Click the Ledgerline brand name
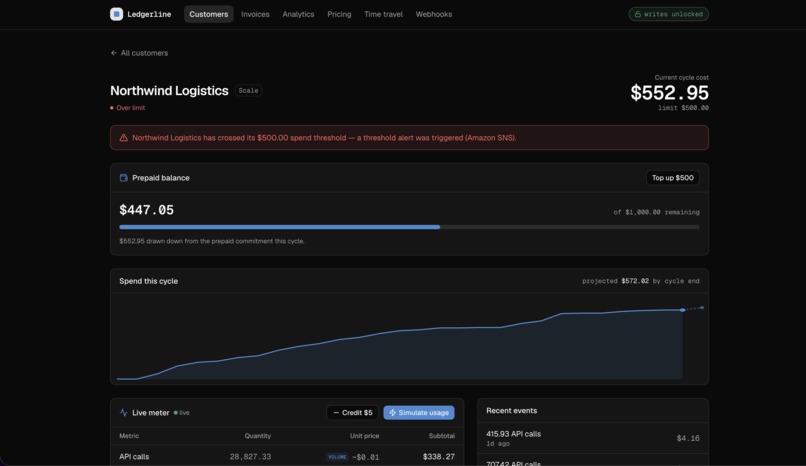The height and width of the screenshot is (466, 806). (149, 14)
